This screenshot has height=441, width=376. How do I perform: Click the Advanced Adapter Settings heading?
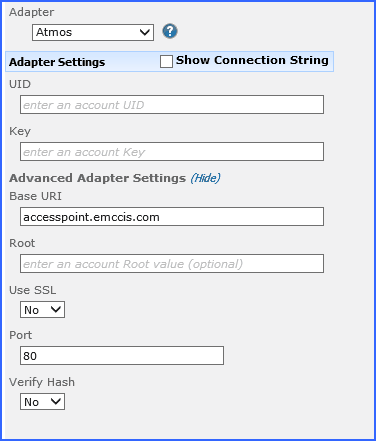click(97, 178)
